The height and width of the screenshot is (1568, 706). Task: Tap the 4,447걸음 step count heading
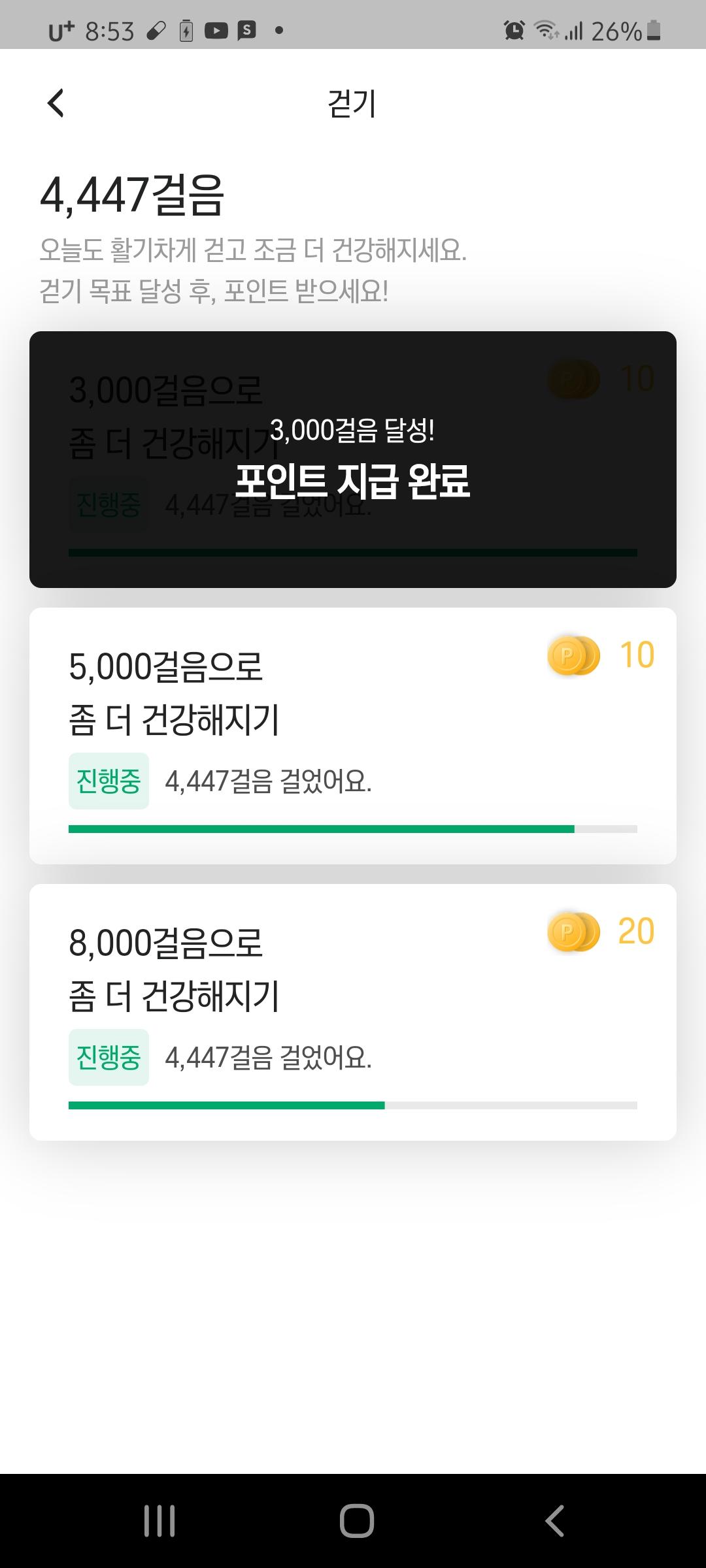132,195
